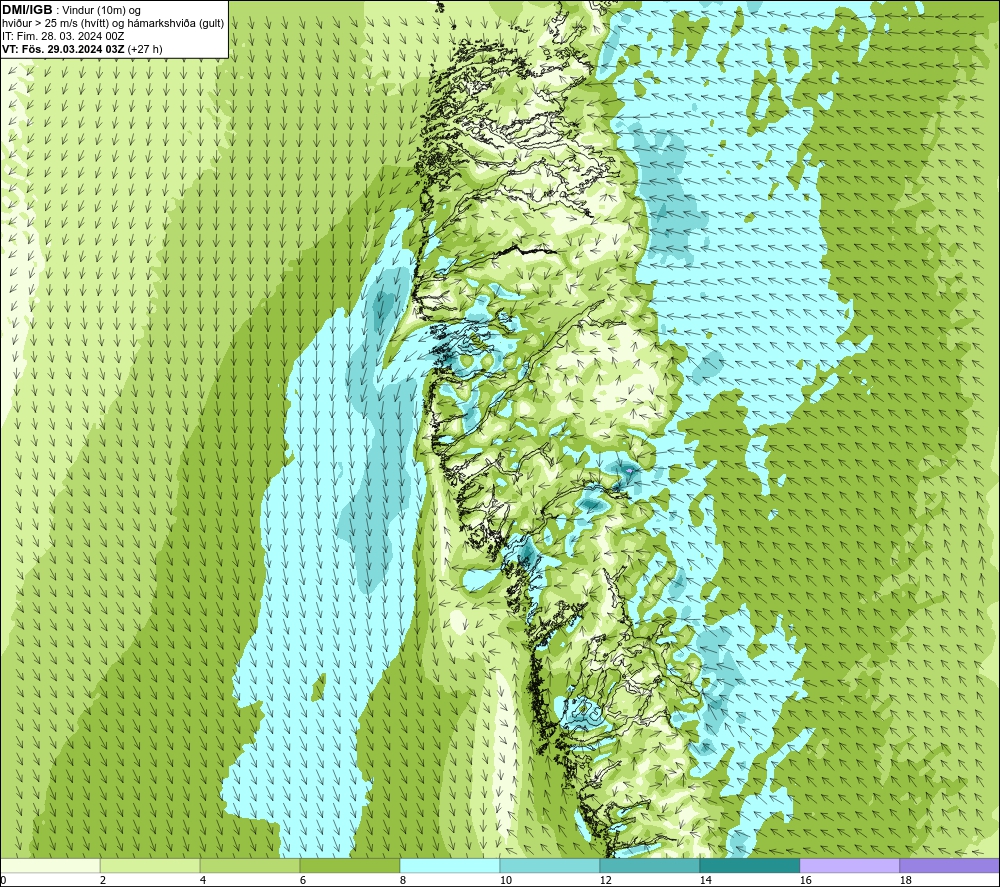Click the light cyan 8–10 m/s legend swatch
The image size is (1000, 887).
click(x=450, y=866)
